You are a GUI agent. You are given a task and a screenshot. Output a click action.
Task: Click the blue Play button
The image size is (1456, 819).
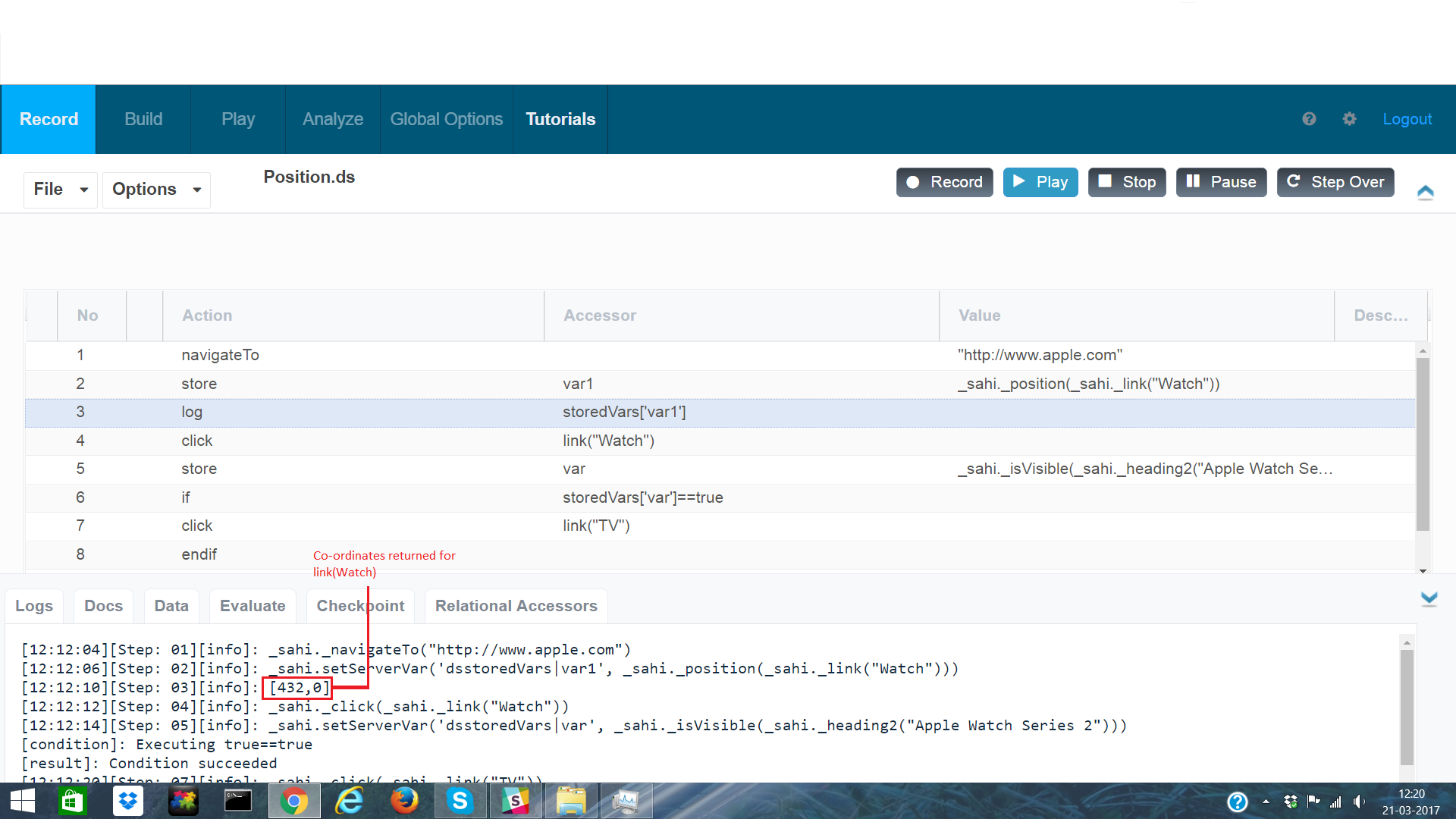(1040, 182)
